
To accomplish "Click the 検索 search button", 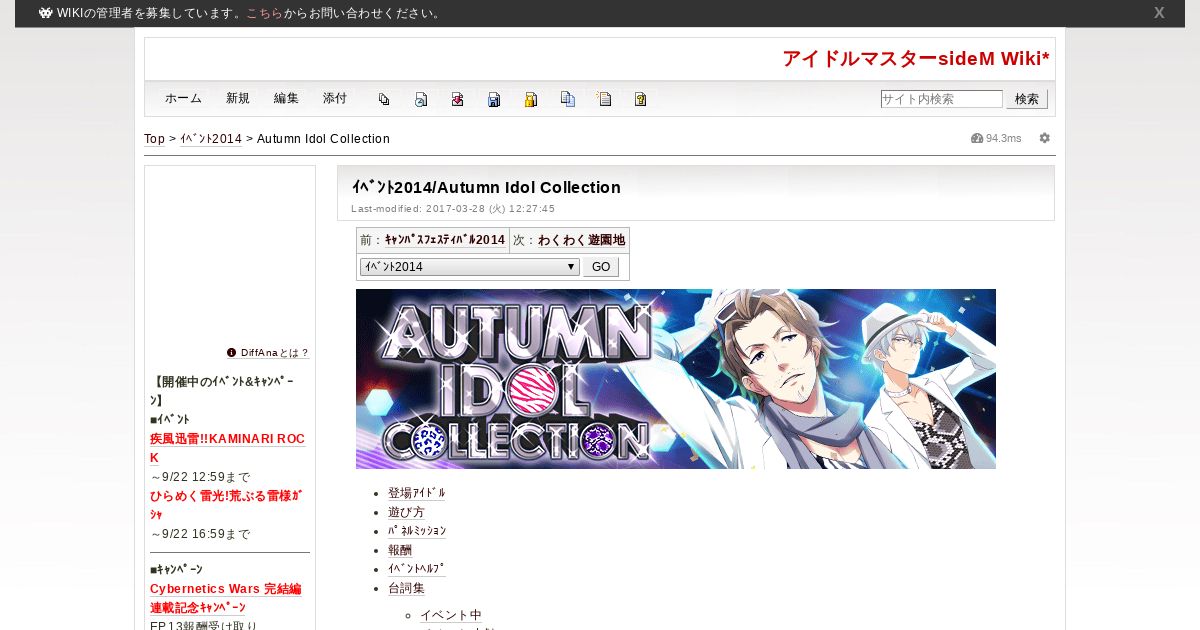I will click(x=1027, y=99).
